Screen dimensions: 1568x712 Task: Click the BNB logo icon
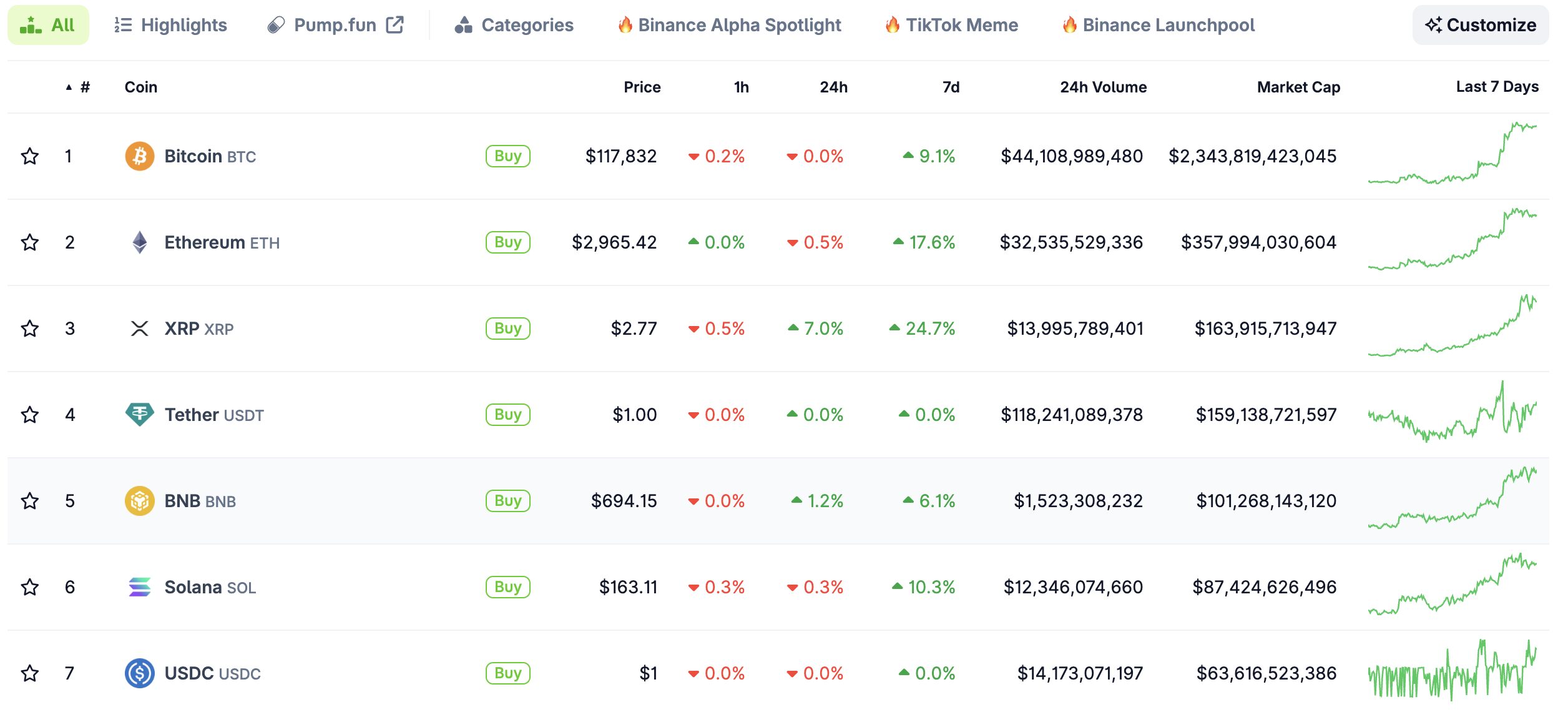point(140,501)
